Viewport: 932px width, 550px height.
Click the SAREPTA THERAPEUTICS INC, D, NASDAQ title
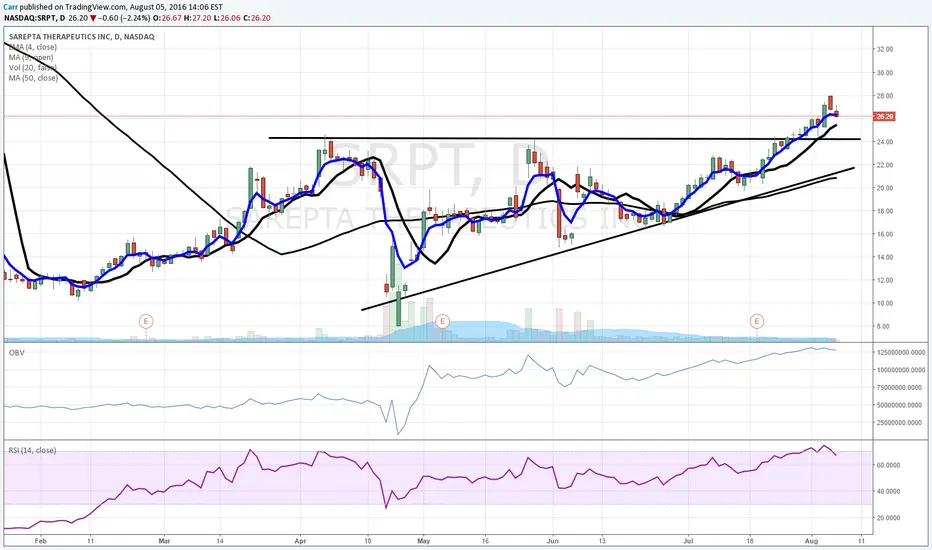point(81,37)
